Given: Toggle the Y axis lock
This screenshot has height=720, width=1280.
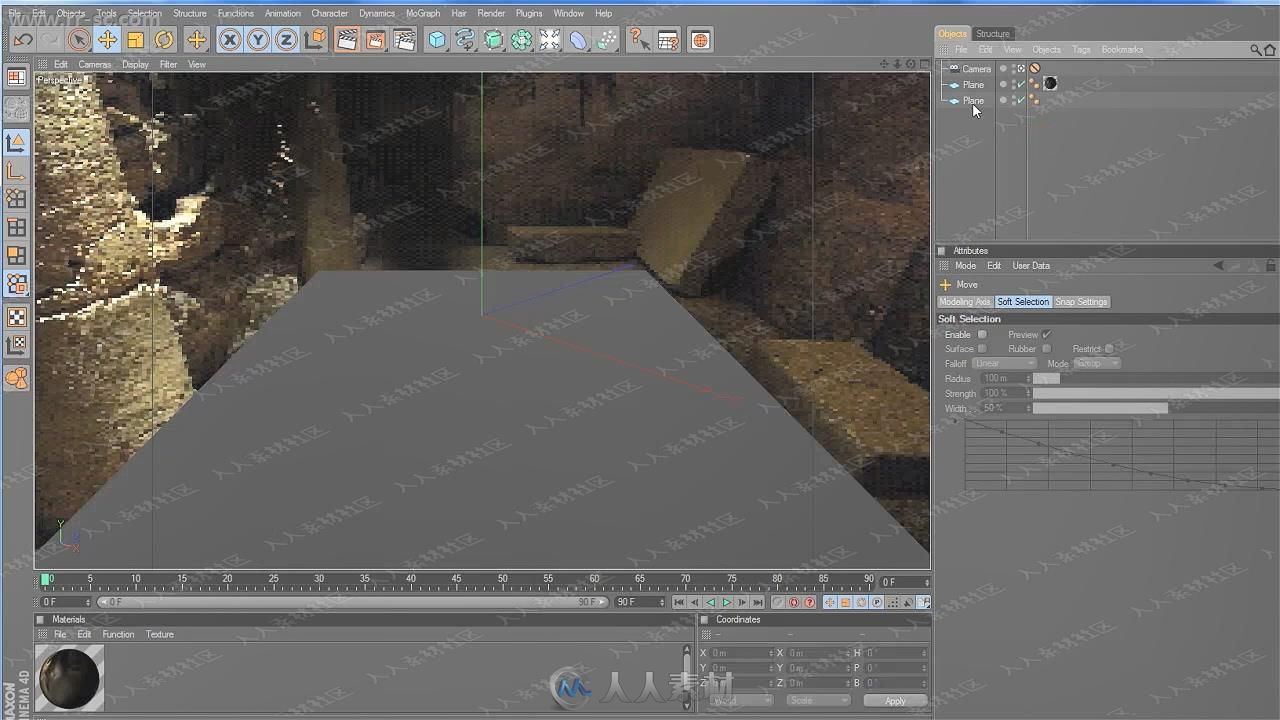Looking at the screenshot, I should tap(258, 40).
